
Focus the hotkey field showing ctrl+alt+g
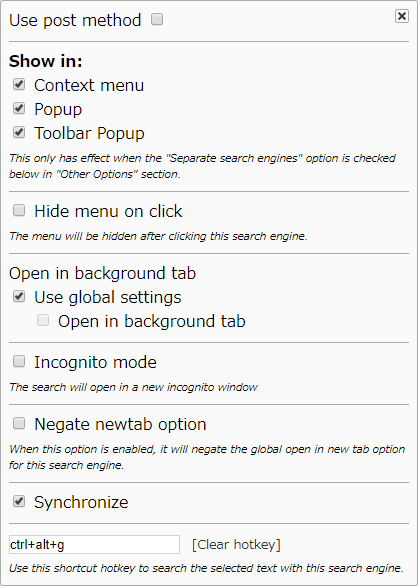(94, 545)
